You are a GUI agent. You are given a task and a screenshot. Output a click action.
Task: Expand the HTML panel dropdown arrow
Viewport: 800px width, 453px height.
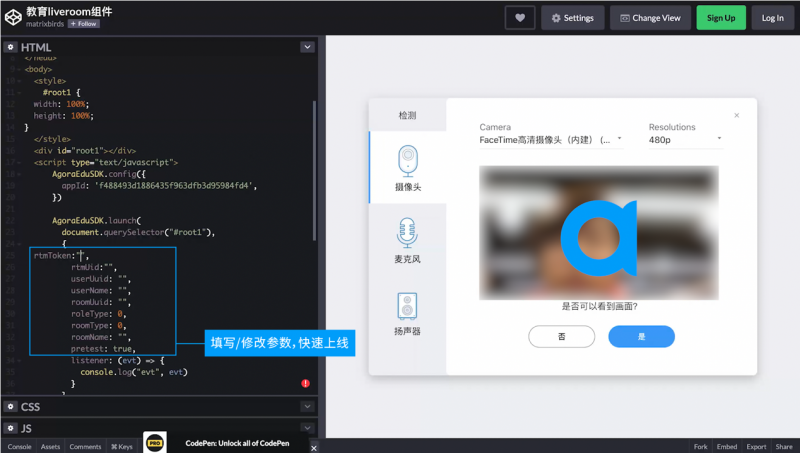[x=307, y=47]
